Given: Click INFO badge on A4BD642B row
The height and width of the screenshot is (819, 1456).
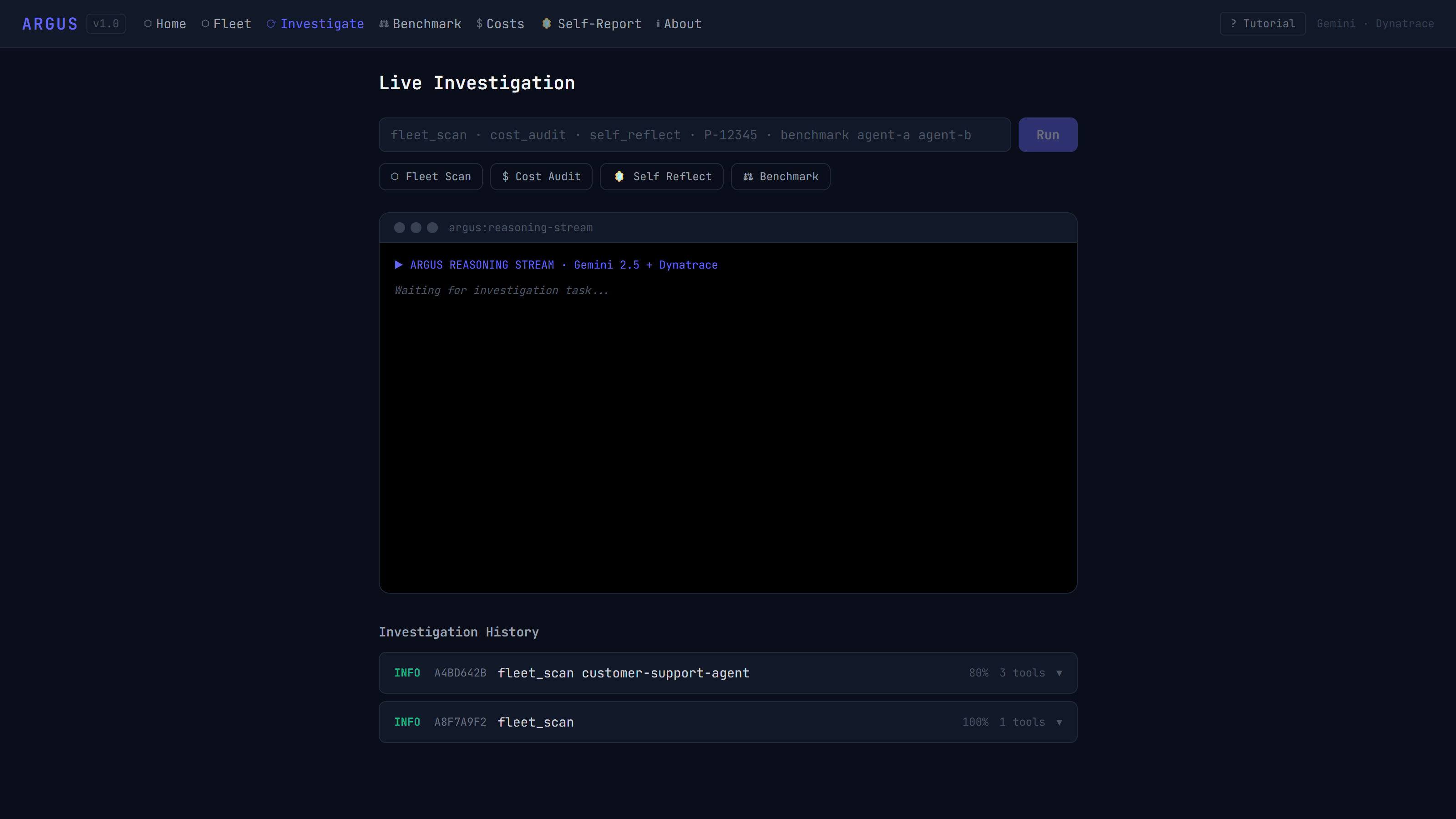Looking at the screenshot, I should [x=407, y=672].
